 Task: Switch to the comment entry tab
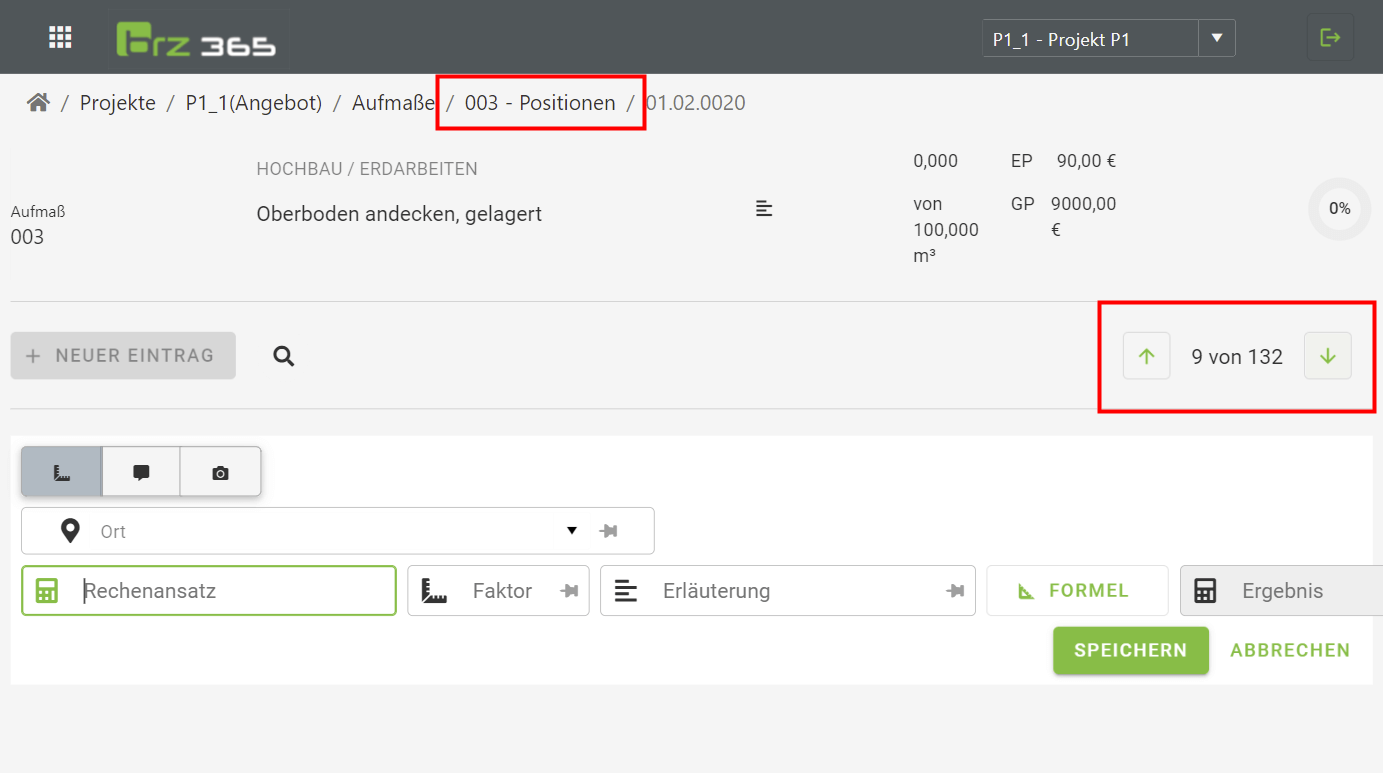pos(141,472)
